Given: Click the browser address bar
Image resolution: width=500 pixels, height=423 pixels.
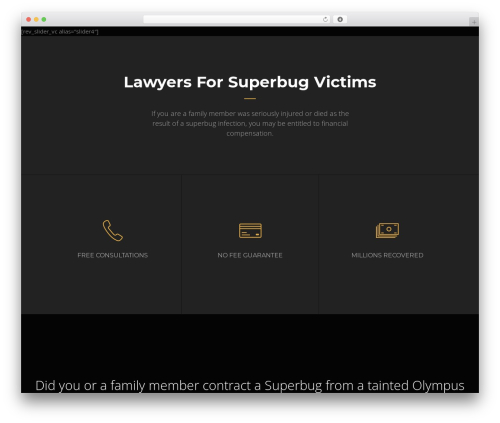Looking at the screenshot, I should (x=237, y=20).
